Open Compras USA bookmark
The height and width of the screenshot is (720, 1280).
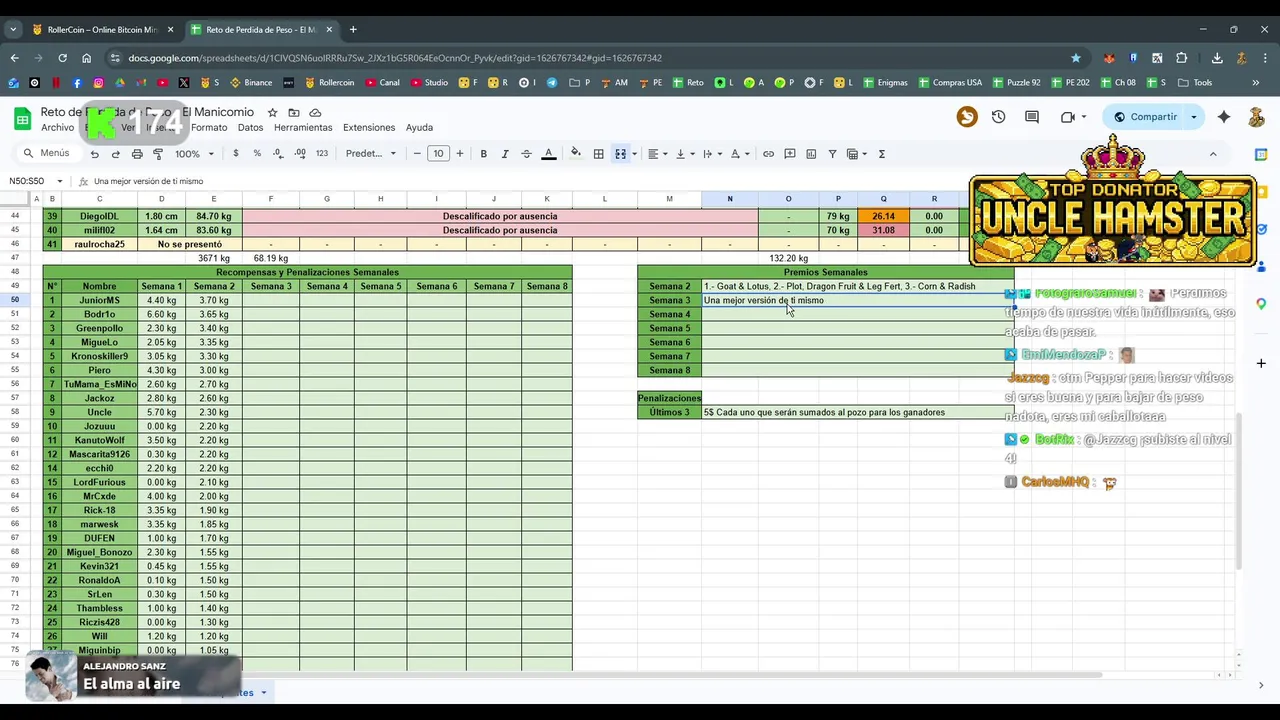950,83
